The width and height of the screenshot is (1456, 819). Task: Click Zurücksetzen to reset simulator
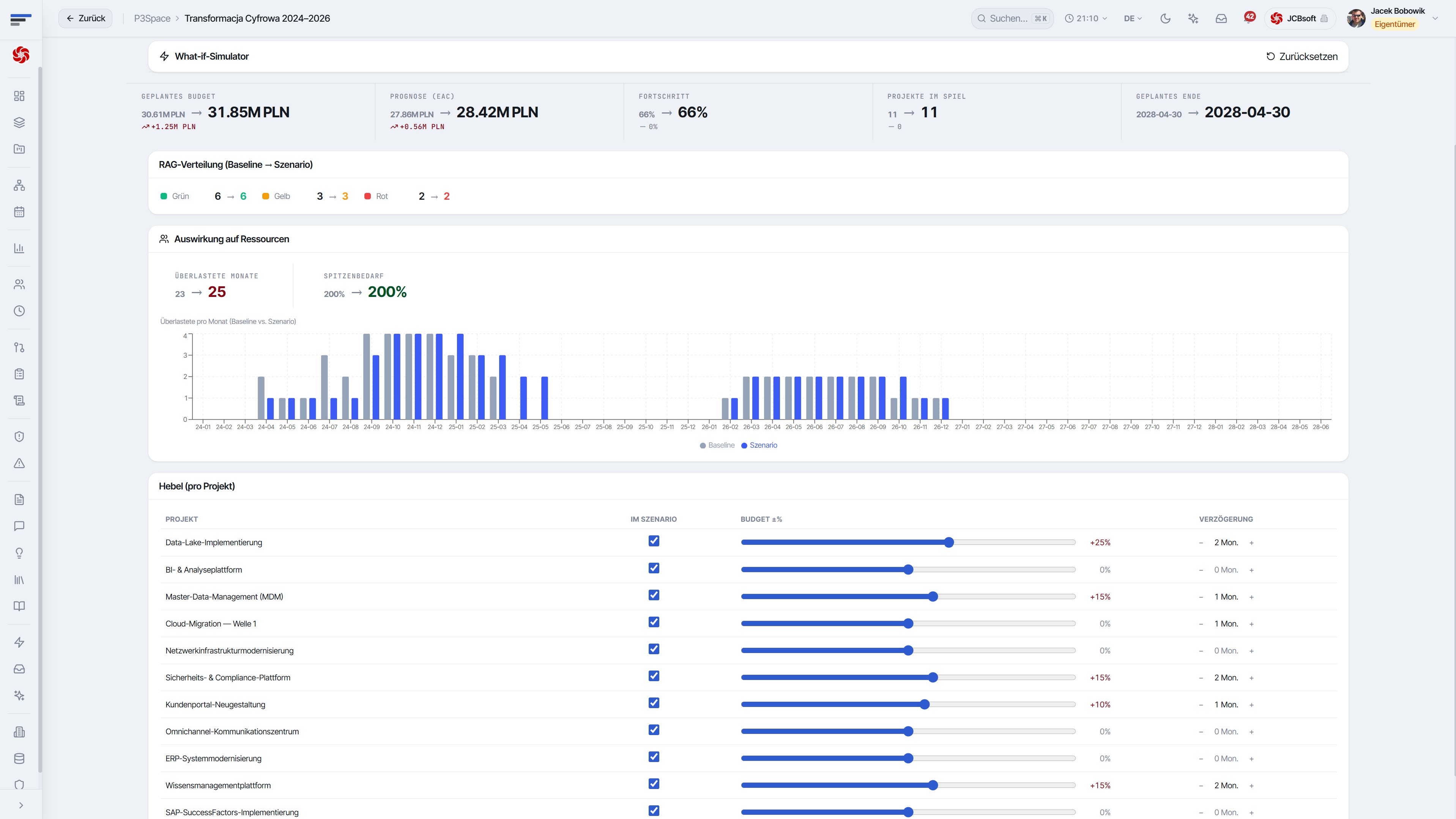1302,57
